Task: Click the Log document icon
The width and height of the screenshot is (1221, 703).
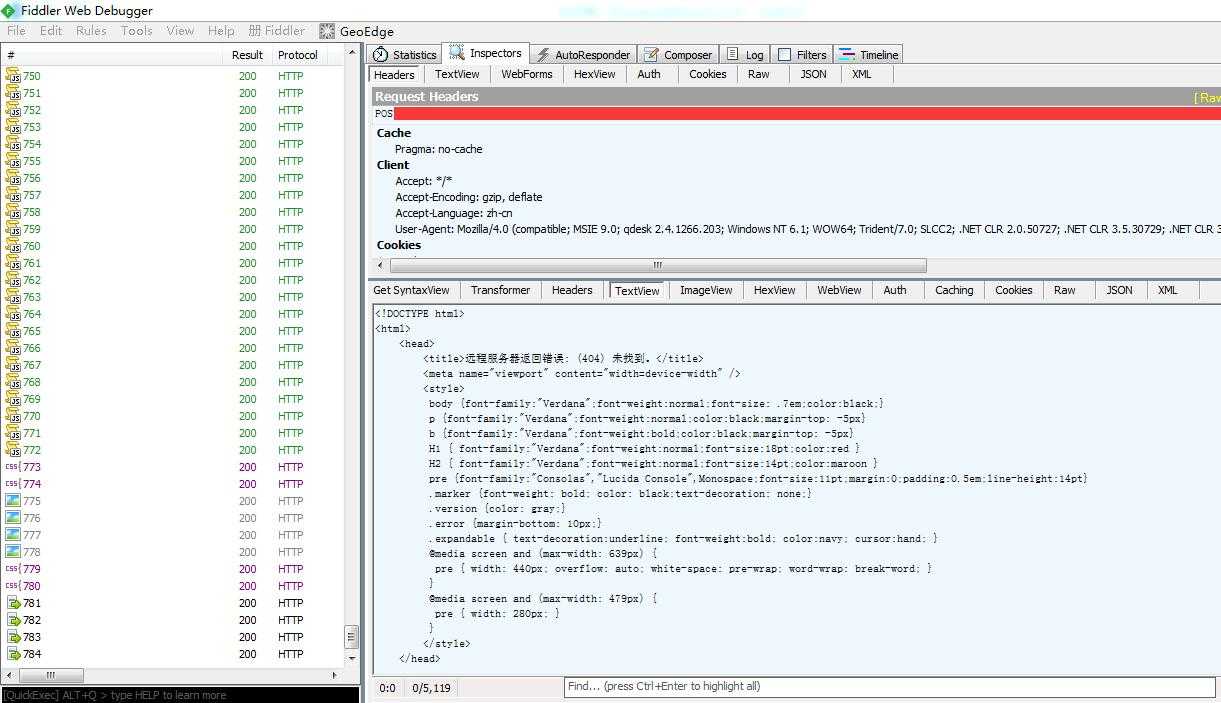Action: 733,54
